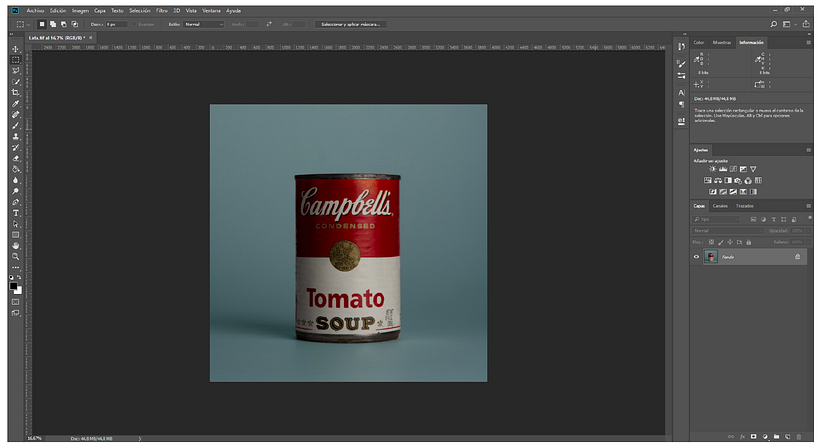Select the Crop tool
This screenshot has height=448, width=820.
tap(16, 93)
